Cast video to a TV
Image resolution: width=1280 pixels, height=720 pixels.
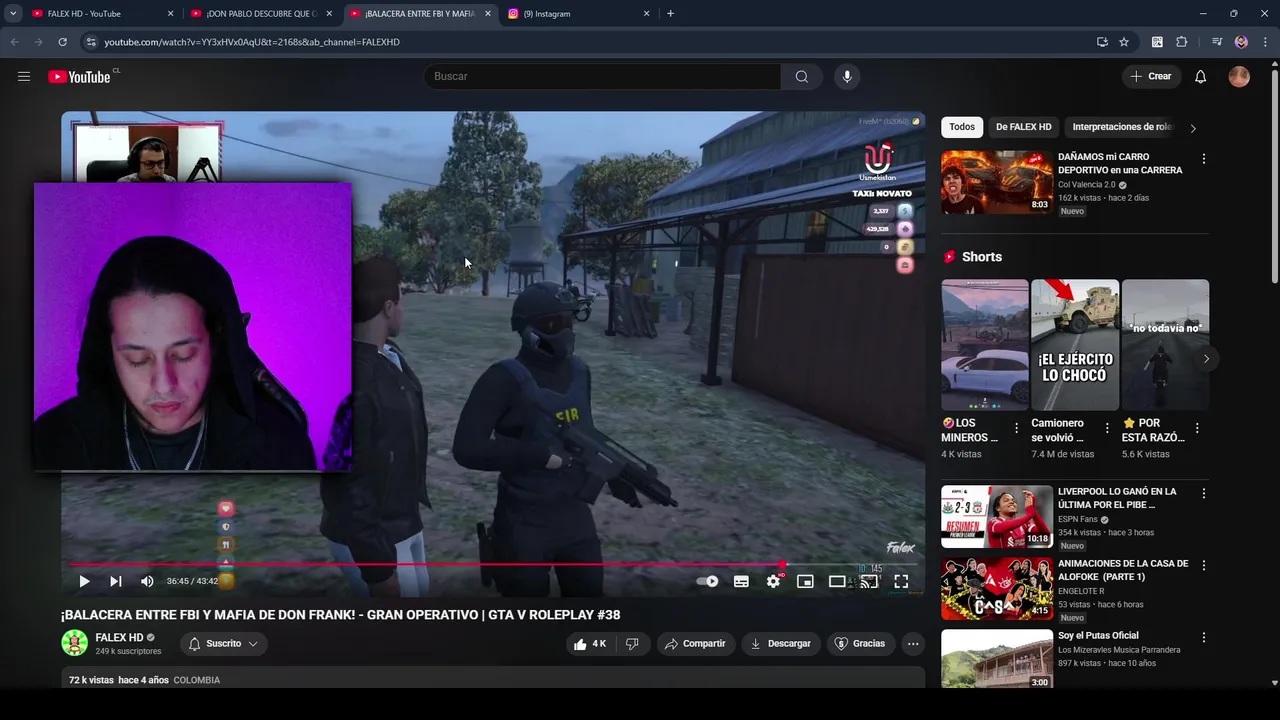tap(869, 581)
